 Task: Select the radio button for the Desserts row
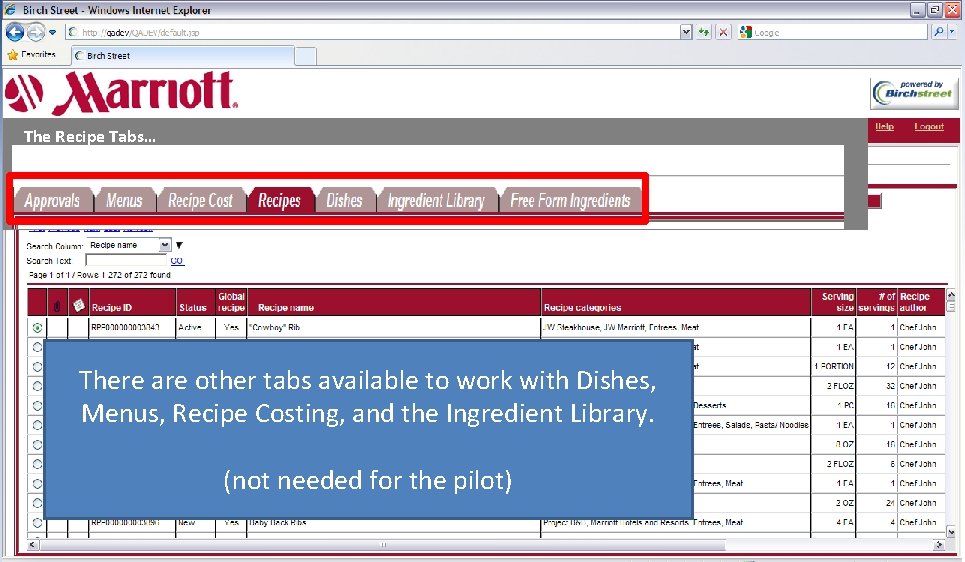(x=37, y=406)
